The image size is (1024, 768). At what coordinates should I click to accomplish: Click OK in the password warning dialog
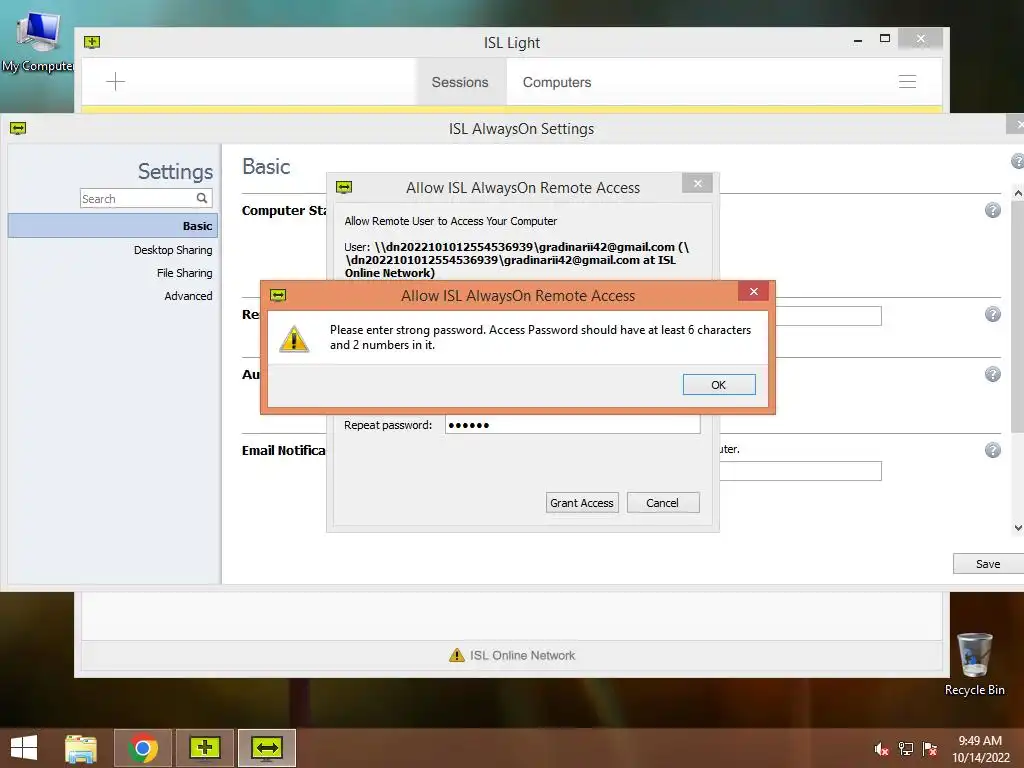pos(719,385)
